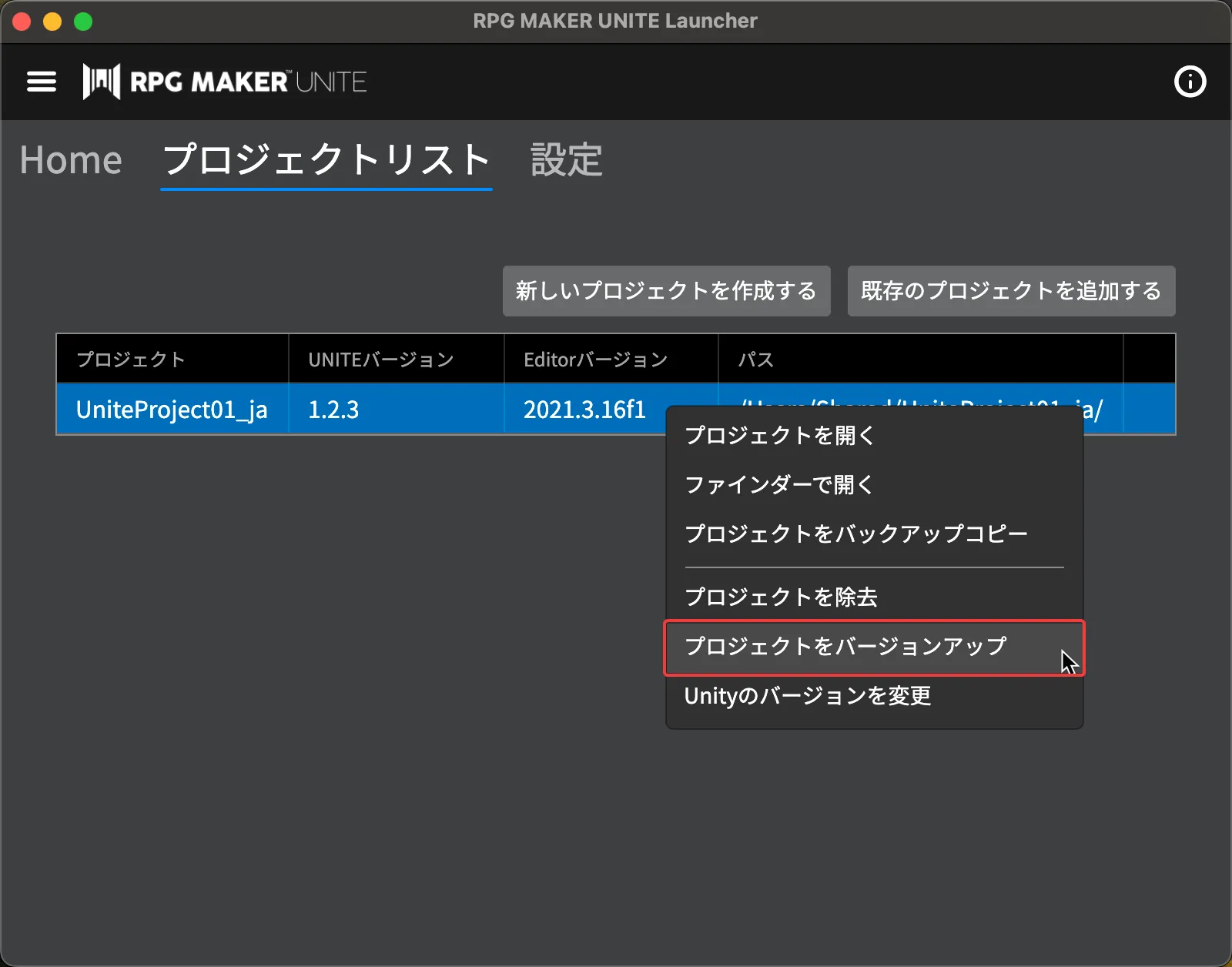Image resolution: width=1232 pixels, height=967 pixels.
Task: Click the Editorバージョン column header
Action: click(595, 360)
